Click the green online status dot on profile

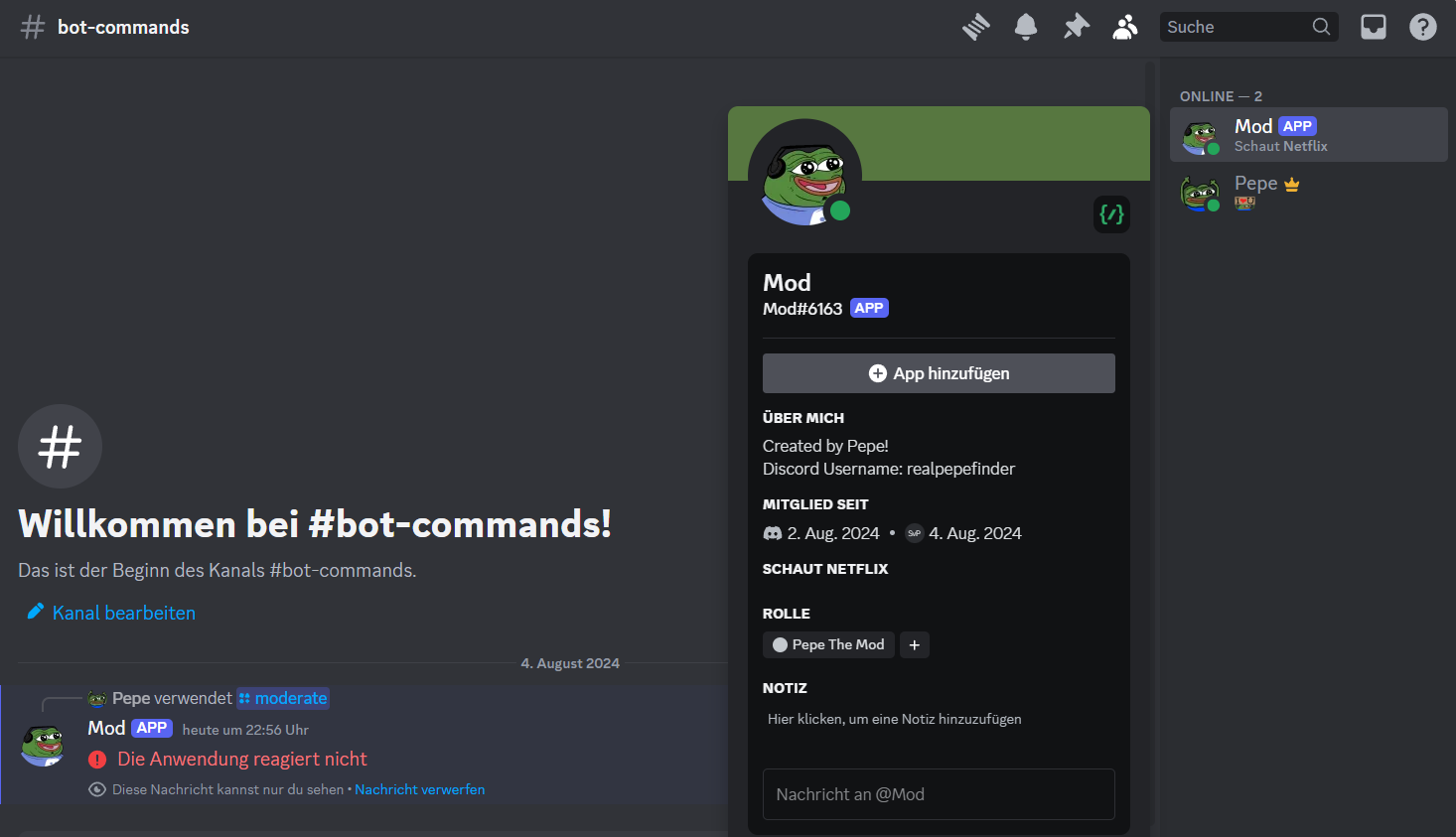(840, 210)
